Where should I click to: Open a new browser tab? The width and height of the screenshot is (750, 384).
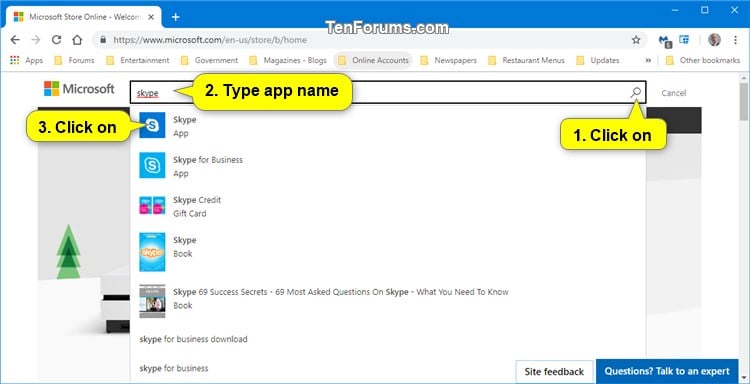tap(176, 17)
